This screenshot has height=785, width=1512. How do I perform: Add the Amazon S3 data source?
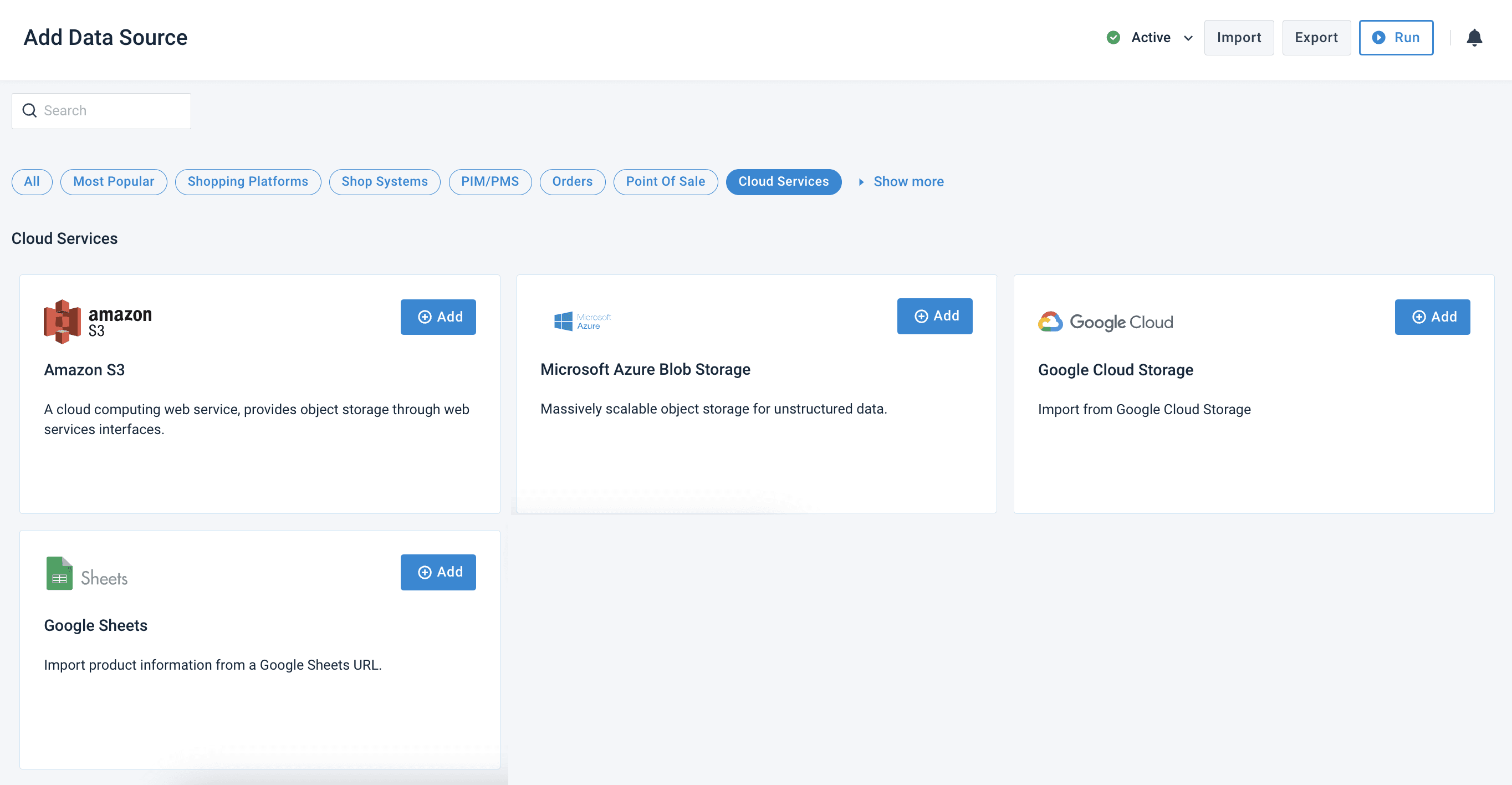438,317
